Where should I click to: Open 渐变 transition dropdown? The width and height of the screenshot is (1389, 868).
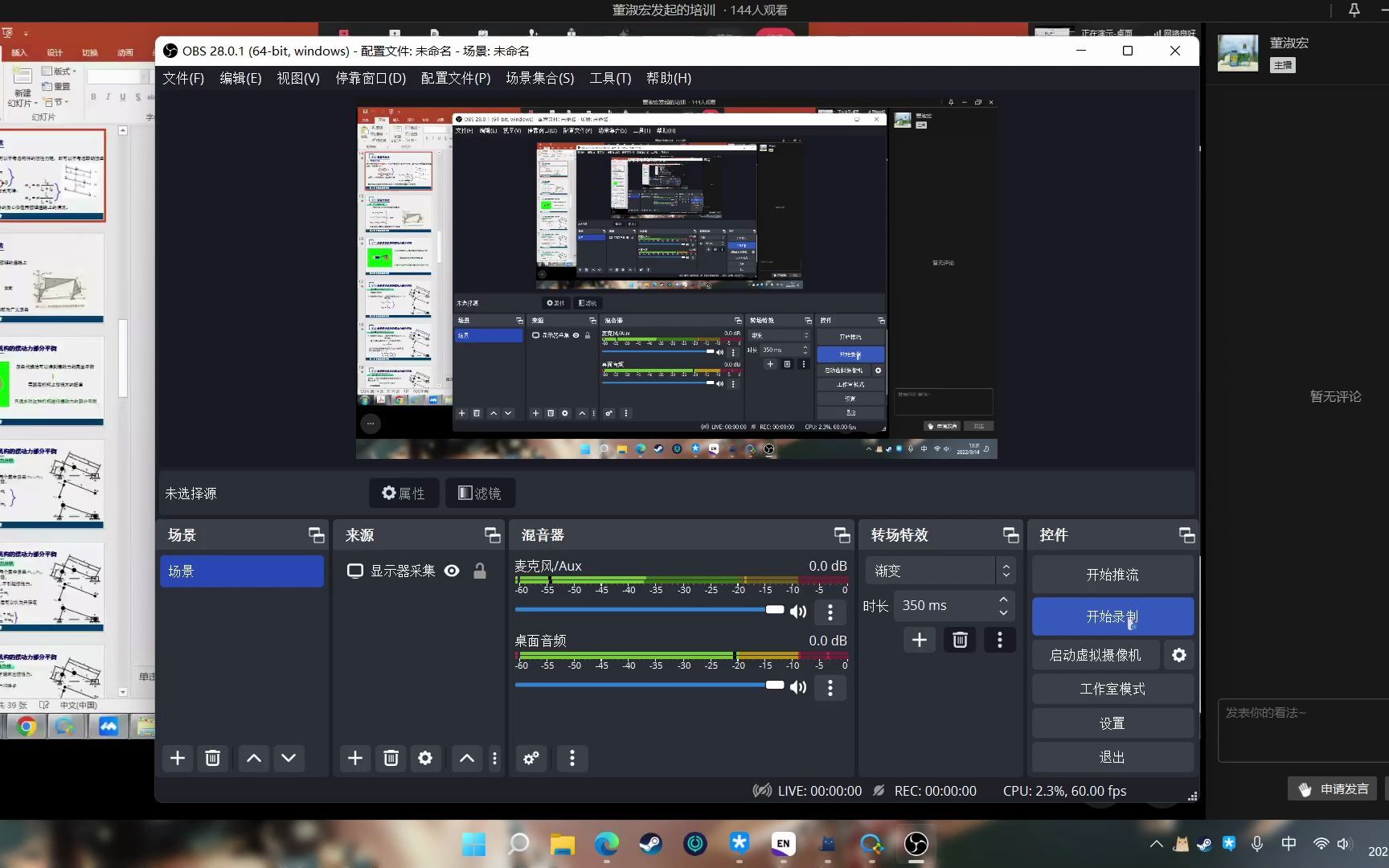(940, 571)
